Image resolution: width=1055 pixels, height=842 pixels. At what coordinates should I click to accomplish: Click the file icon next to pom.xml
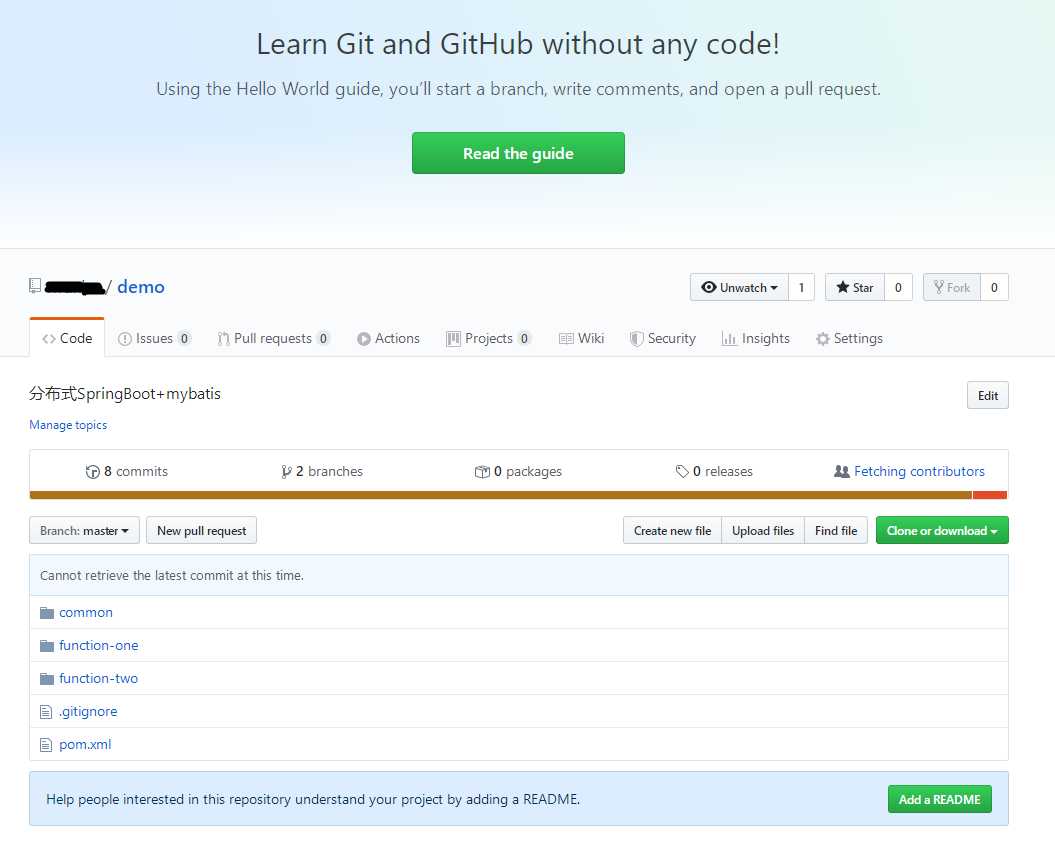(46, 744)
